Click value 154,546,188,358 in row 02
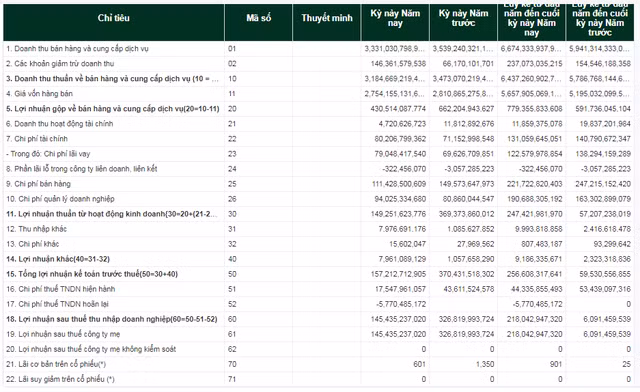Viewport: 640px width, 392px height. pos(603,64)
